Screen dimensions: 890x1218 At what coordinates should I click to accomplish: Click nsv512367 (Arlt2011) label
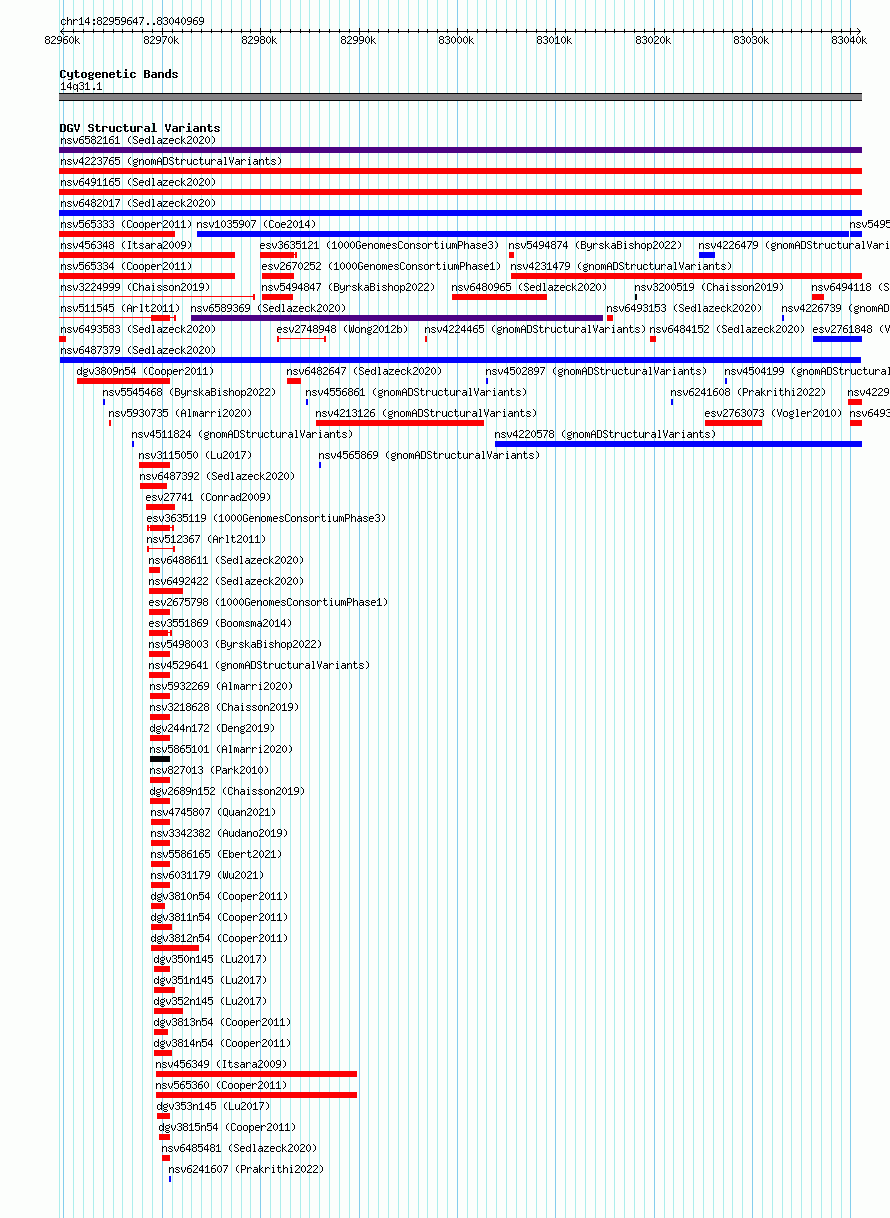tap(206, 539)
